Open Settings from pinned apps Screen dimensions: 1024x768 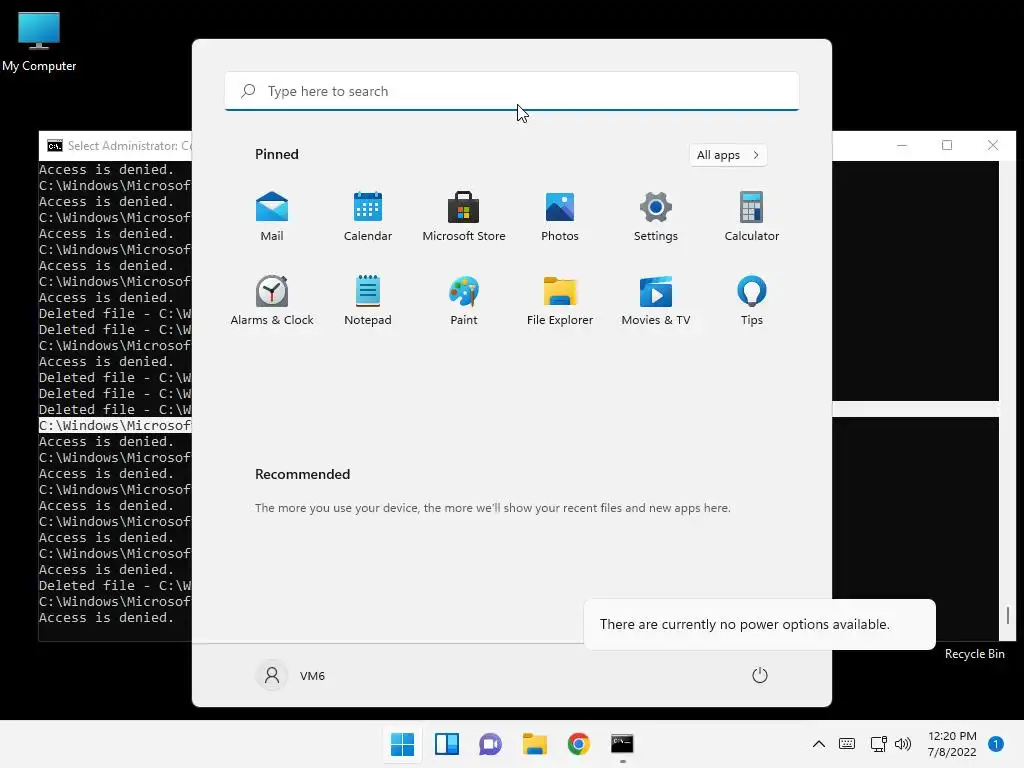[x=656, y=216]
